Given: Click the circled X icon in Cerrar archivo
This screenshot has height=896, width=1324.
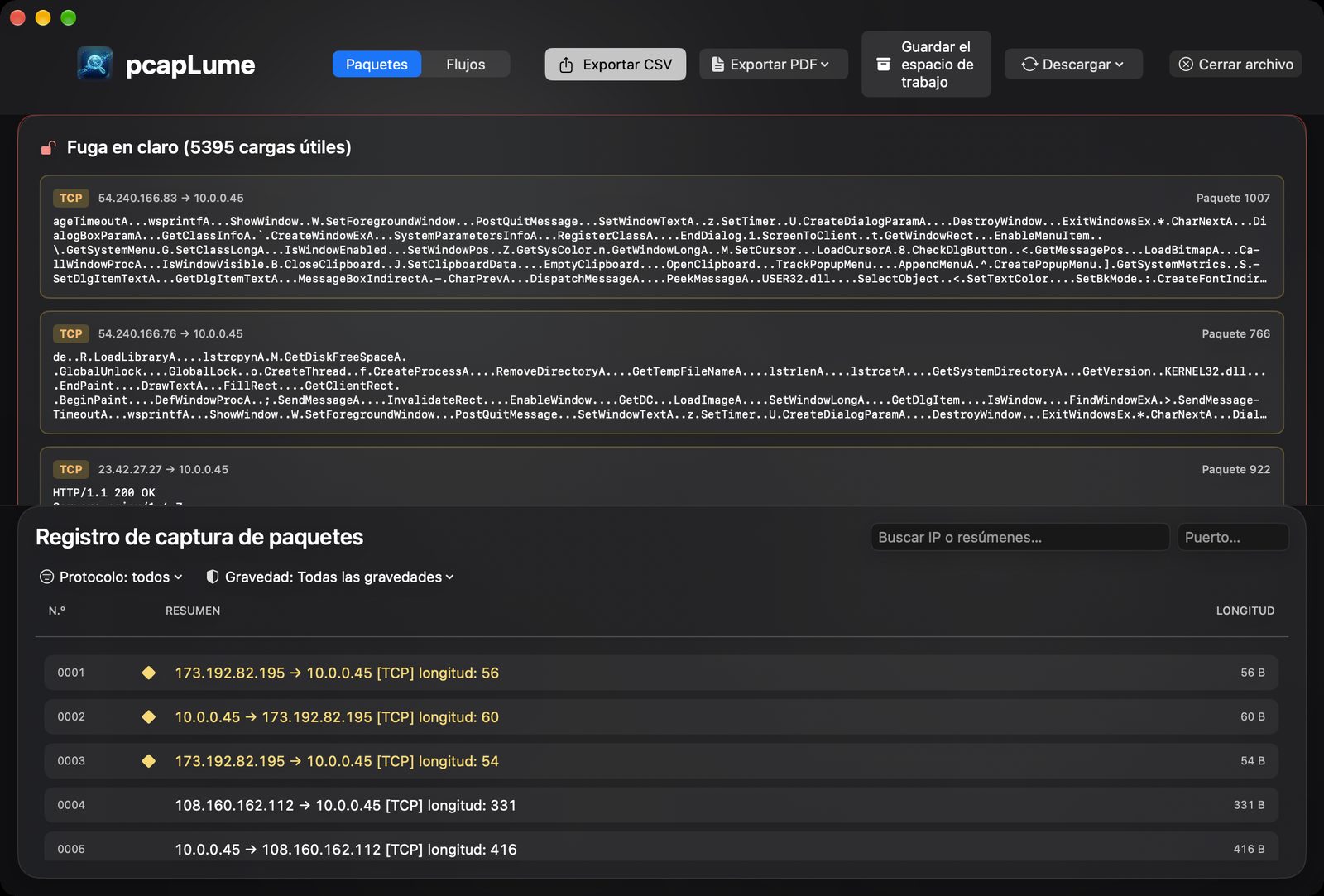Looking at the screenshot, I should pos(1186,65).
